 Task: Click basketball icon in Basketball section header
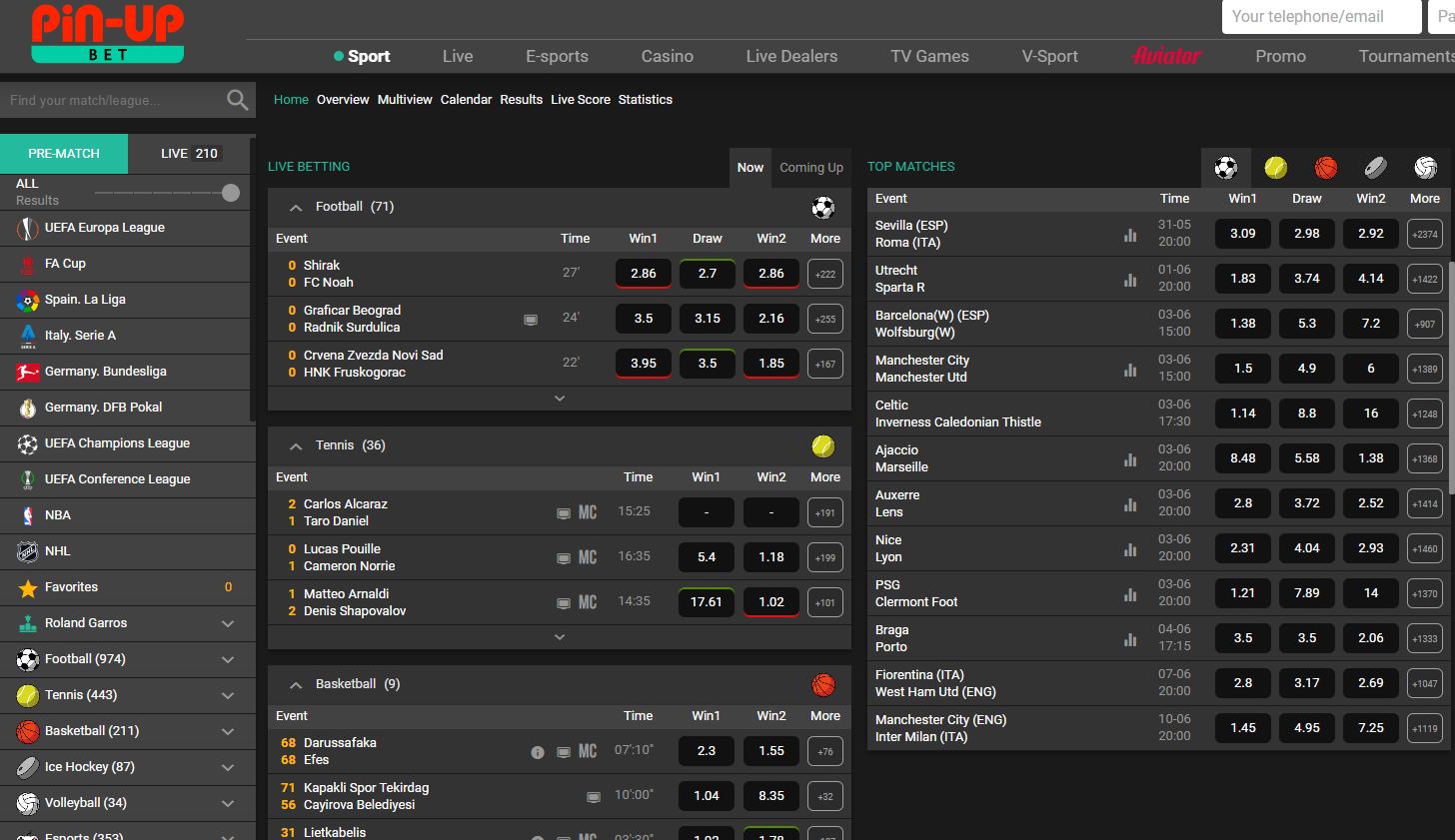[x=823, y=685]
